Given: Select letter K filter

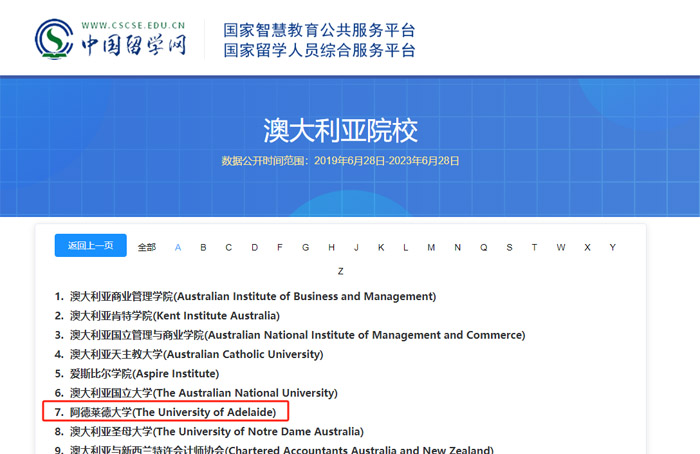Looking at the screenshot, I should 381,247.
